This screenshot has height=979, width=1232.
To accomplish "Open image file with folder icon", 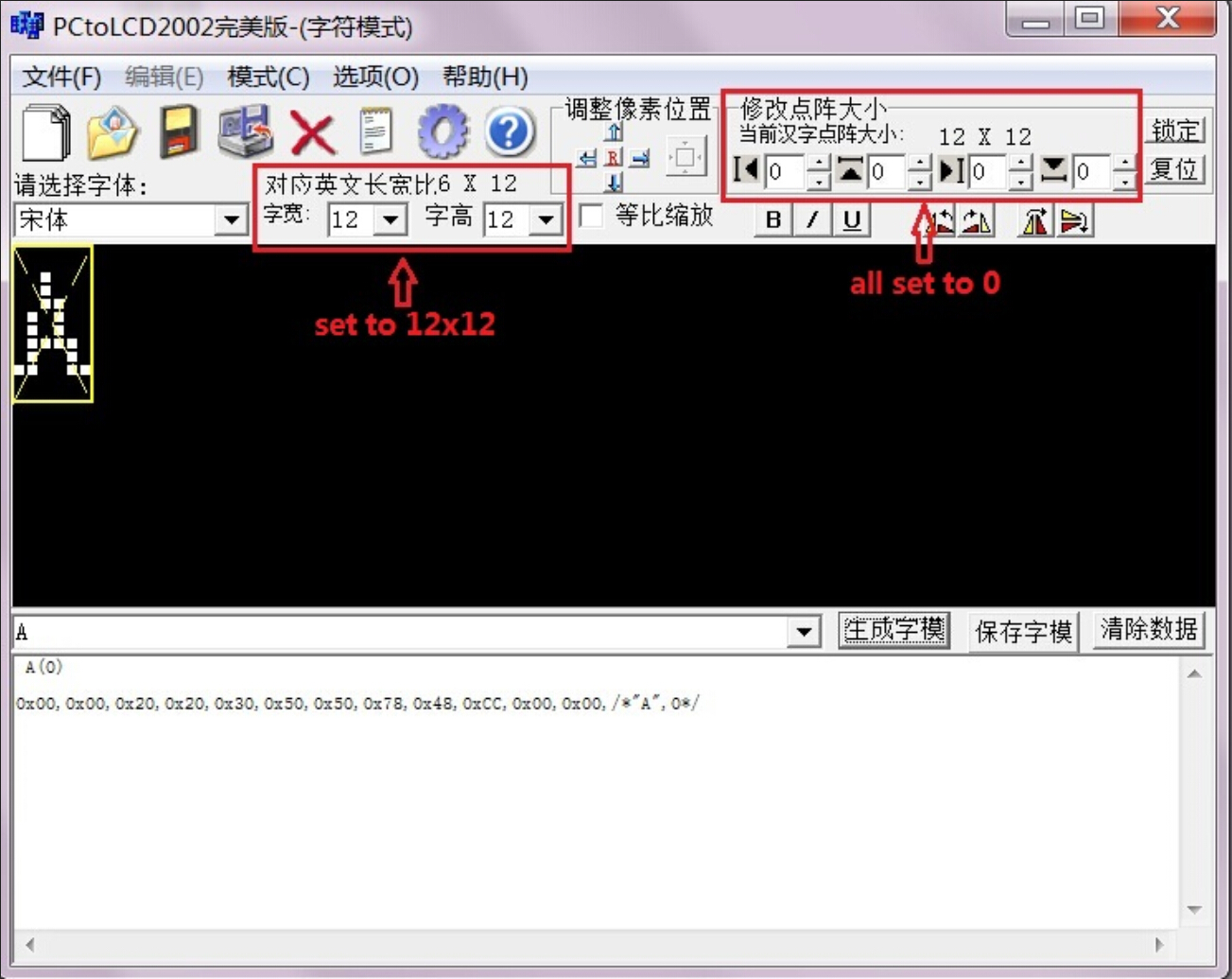I will pos(113,132).
